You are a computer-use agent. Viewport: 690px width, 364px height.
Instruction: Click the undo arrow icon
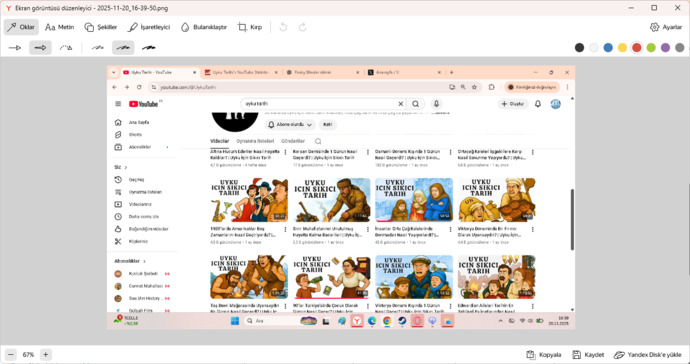[283, 27]
